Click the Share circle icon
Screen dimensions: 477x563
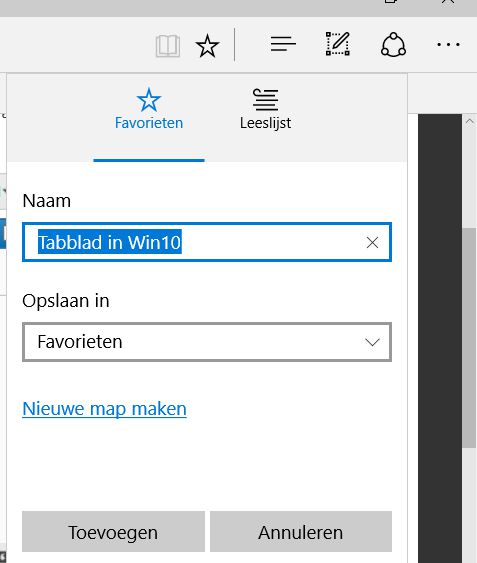pyautogui.click(x=393, y=45)
